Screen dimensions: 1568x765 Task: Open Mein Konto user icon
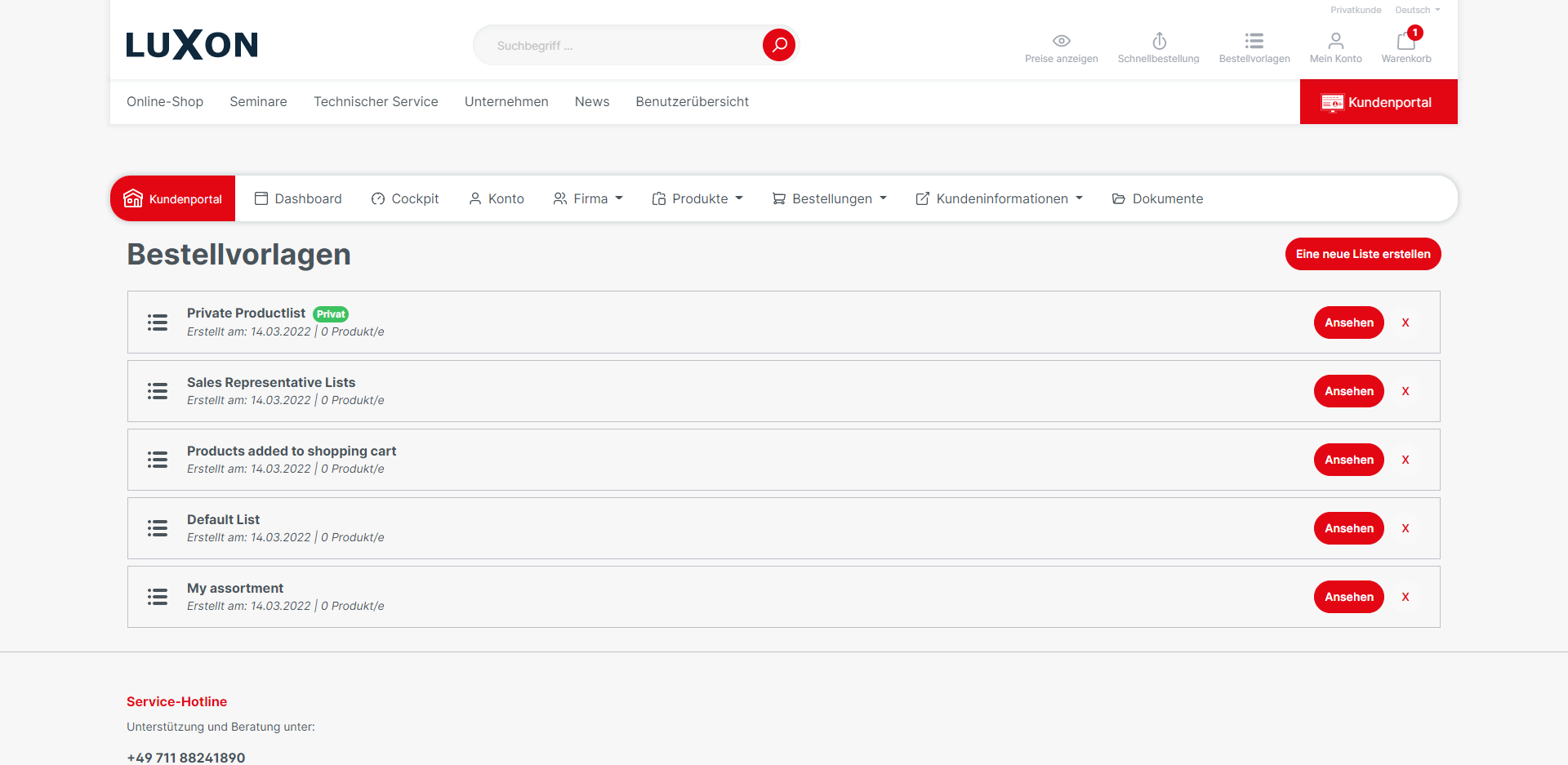(1335, 42)
